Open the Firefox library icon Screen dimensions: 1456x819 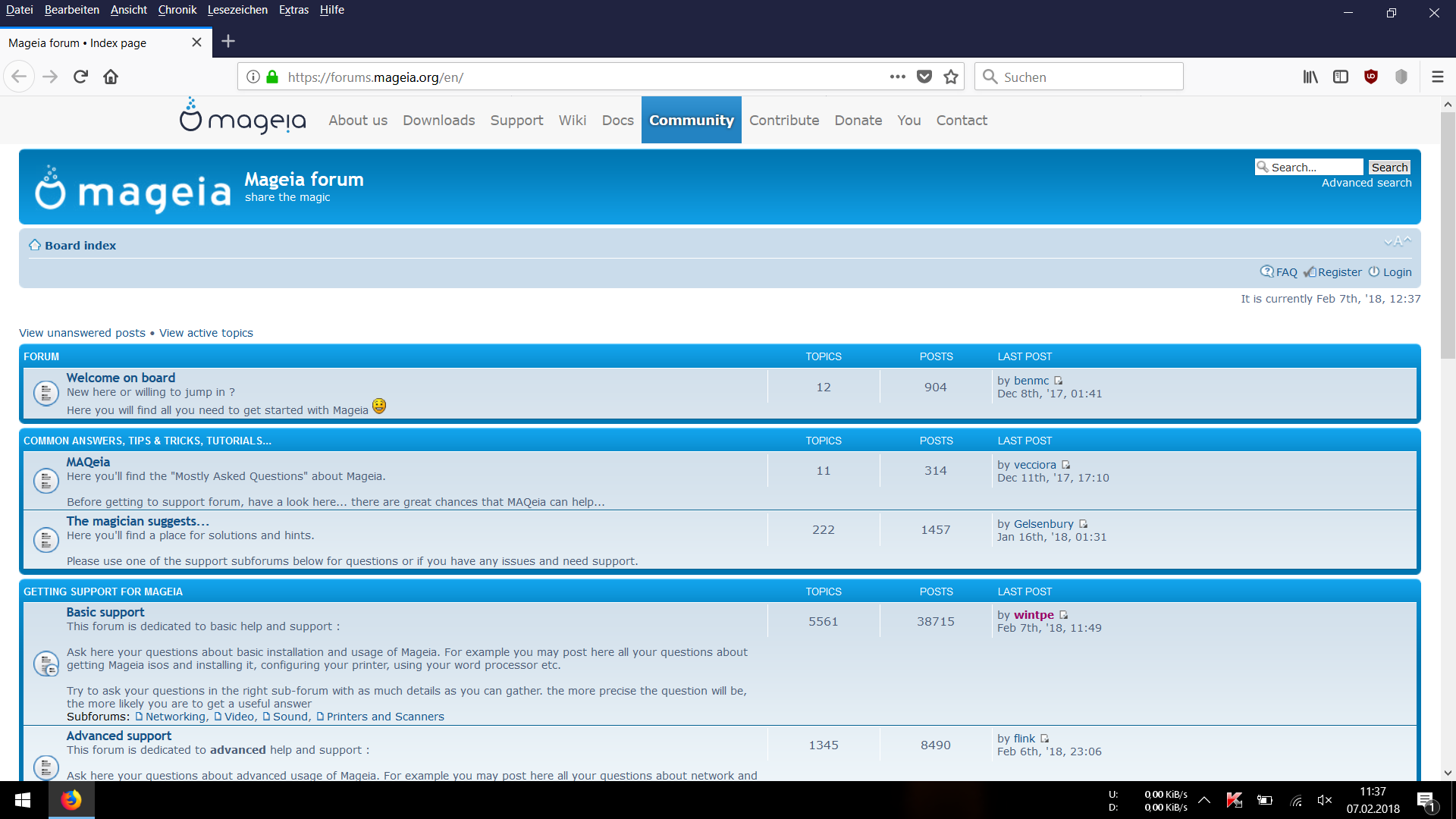[x=1310, y=77]
